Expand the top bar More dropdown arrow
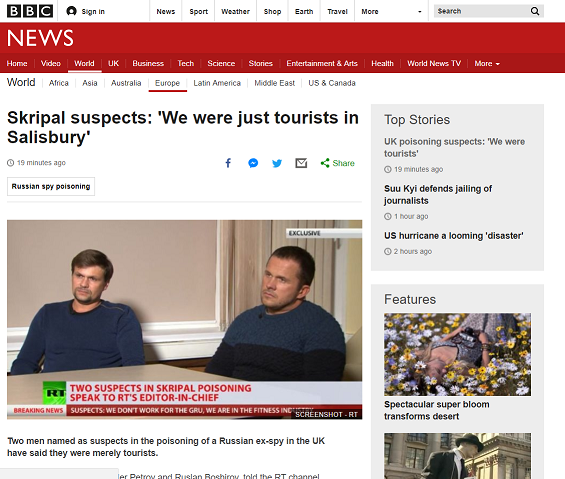Viewport: 565px width, 479px height. [419, 12]
